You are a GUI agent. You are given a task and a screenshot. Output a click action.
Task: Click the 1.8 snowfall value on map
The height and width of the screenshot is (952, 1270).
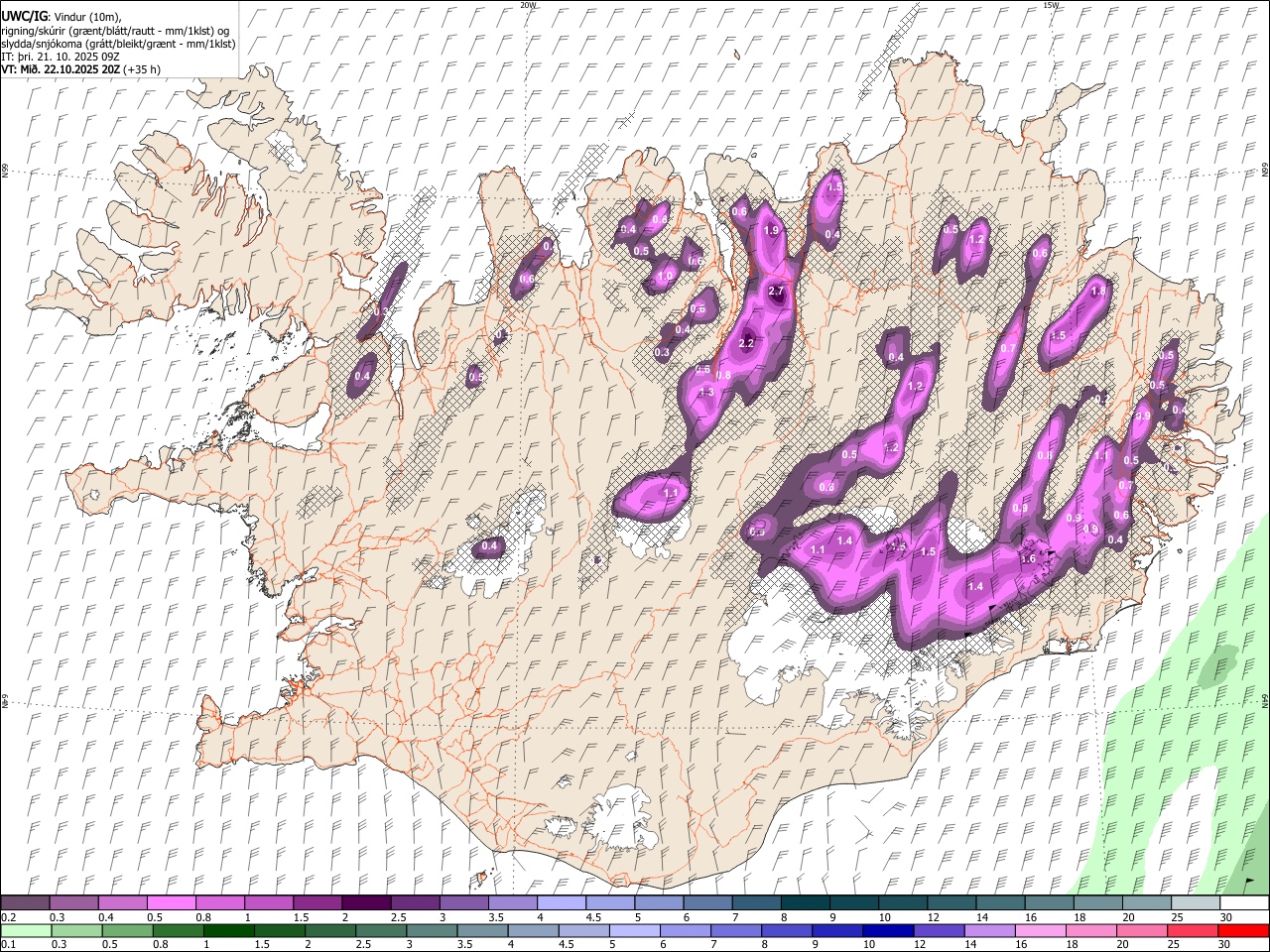click(1097, 292)
